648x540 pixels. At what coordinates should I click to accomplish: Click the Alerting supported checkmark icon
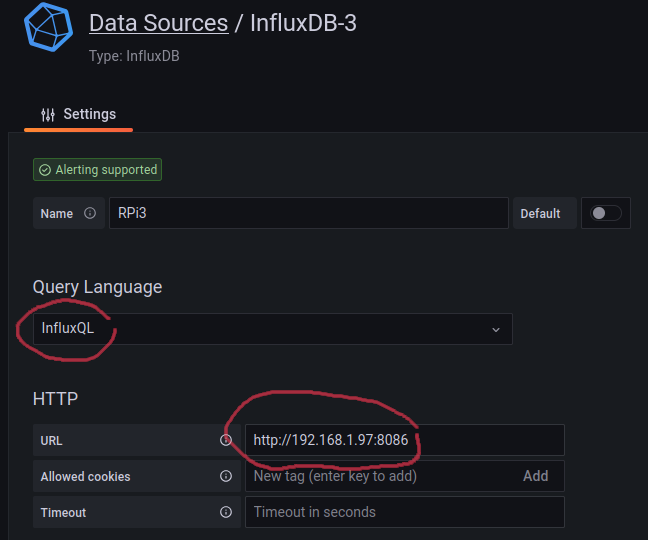coord(45,170)
